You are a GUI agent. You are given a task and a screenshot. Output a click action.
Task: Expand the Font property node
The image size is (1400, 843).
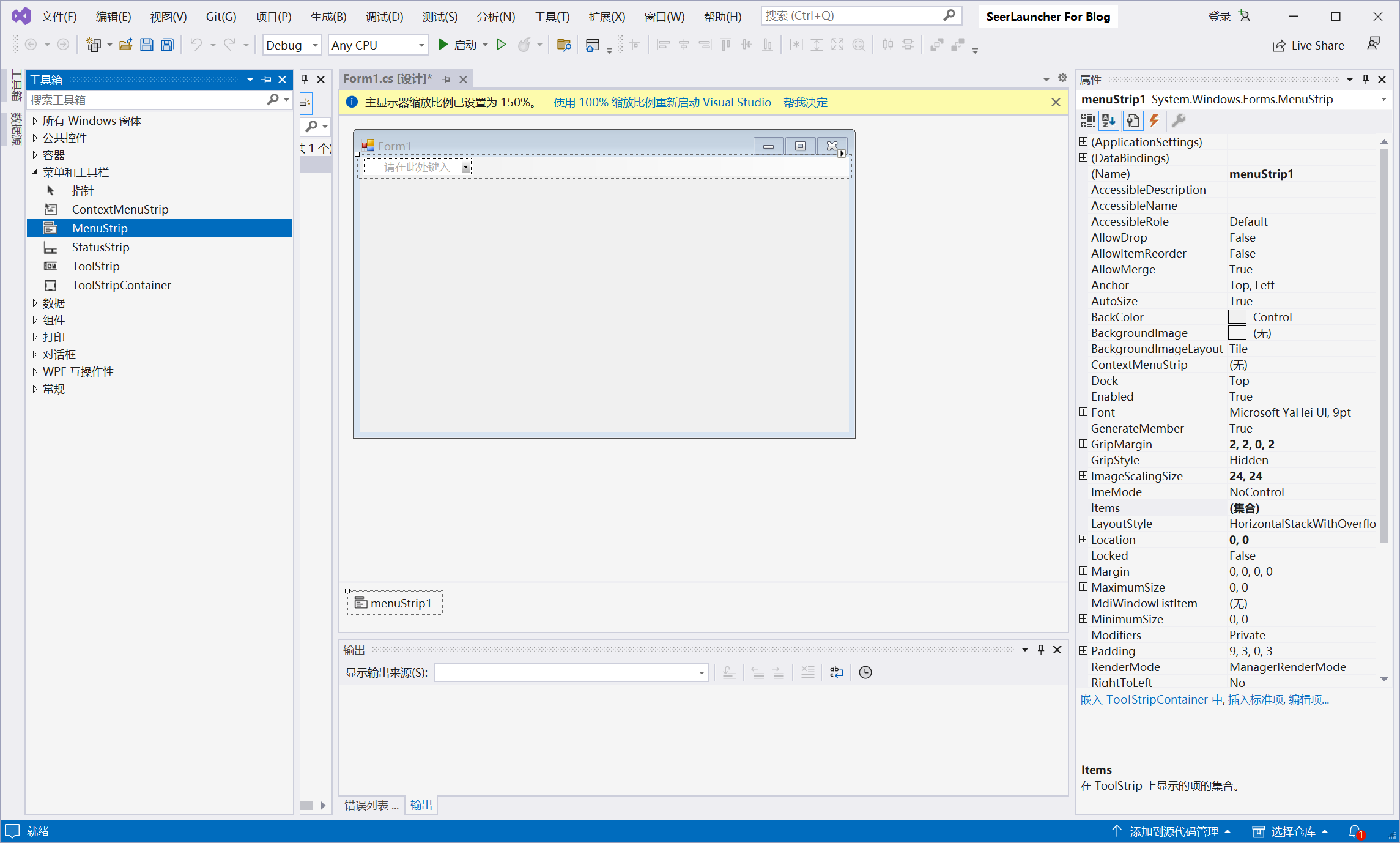[x=1083, y=412]
